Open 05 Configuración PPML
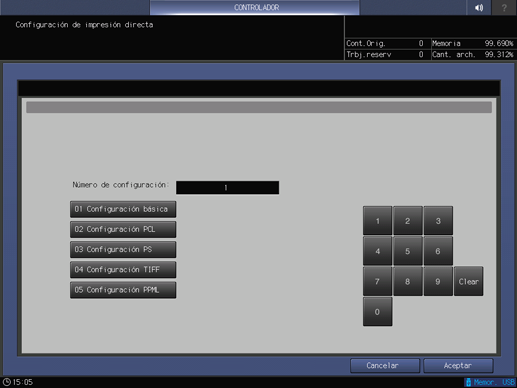This screenshot has width=517, height=388. [123, 290]
